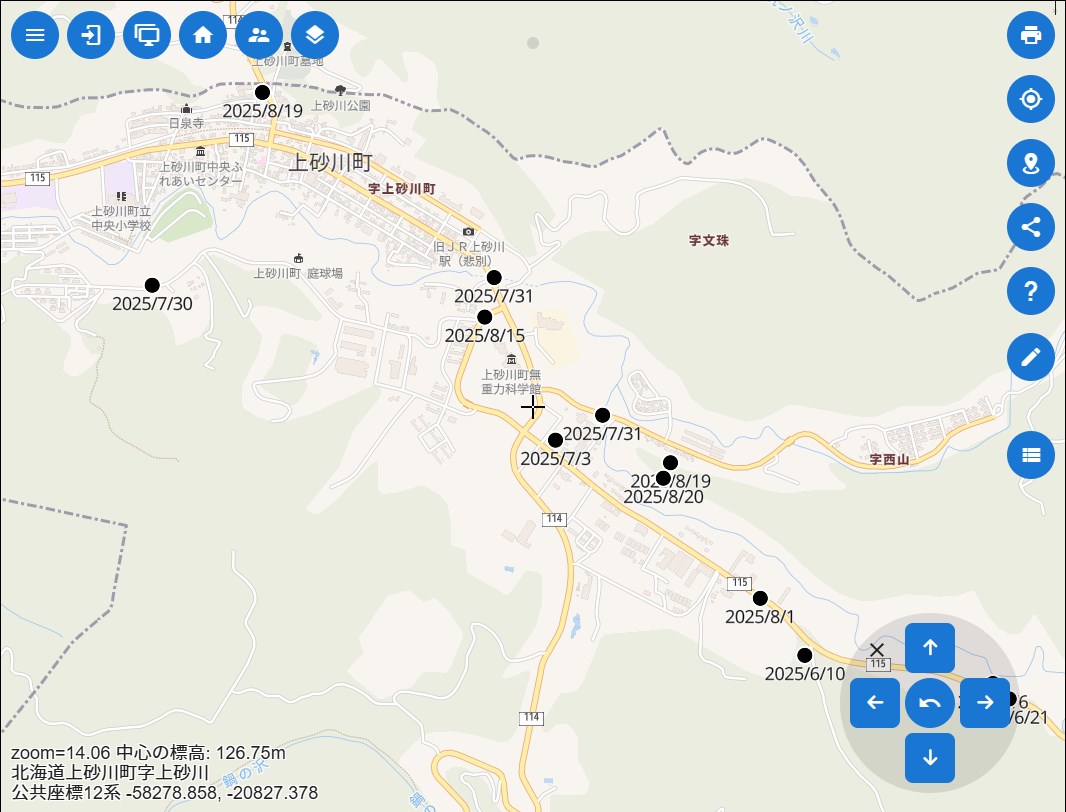Image resolution: width=1066 pixels, height=812 pixels.
Task: Click the monitor display icon
Action: (147, 35)
